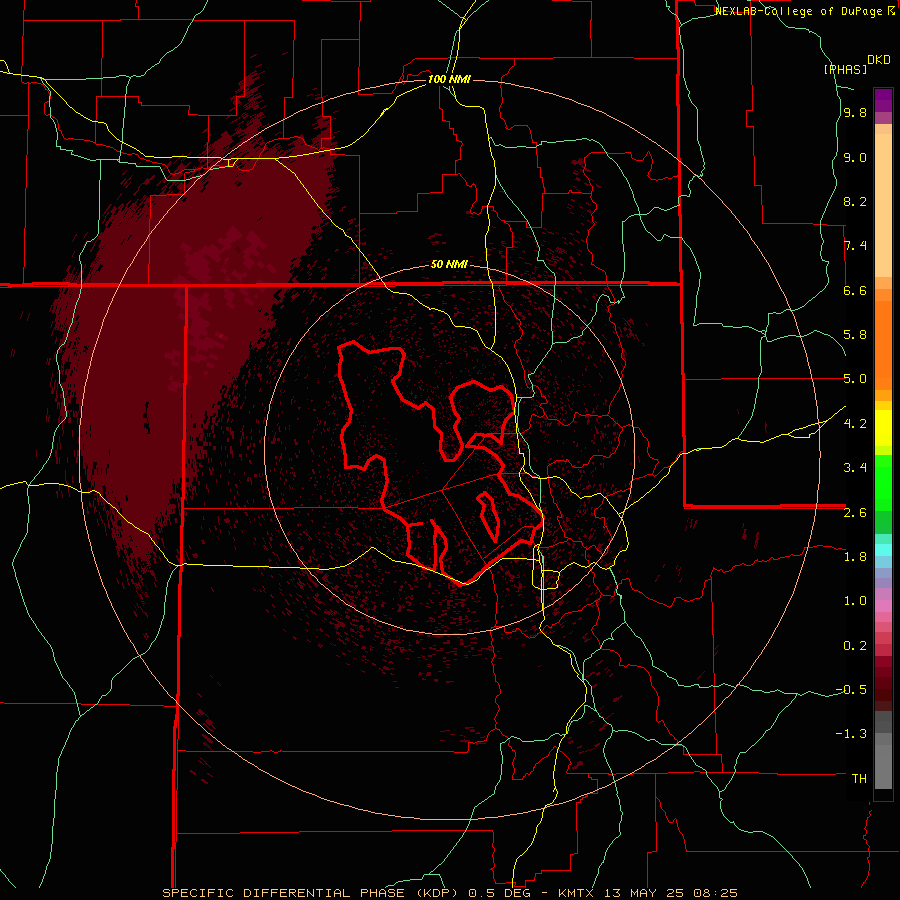Click the 6.6 legend value
Image resolution: width=900 pixels, height=900 pixels.
point(855,290)
